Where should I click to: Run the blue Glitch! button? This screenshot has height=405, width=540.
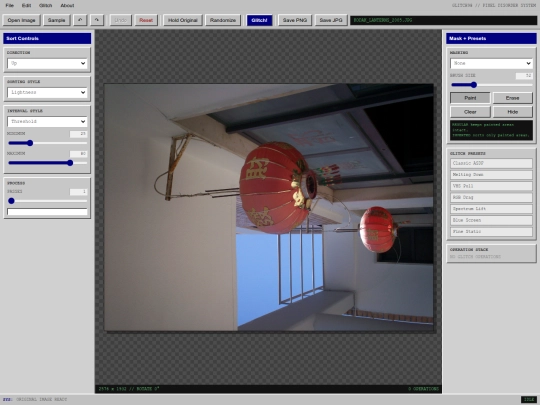[x=259, y=20]
